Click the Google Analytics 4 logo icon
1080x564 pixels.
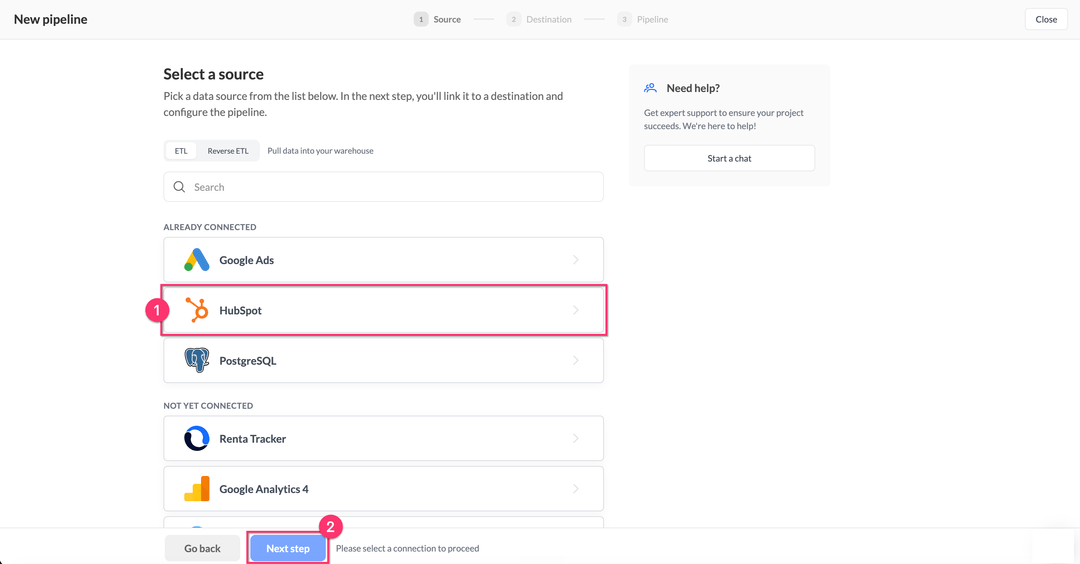click(197, 488)
